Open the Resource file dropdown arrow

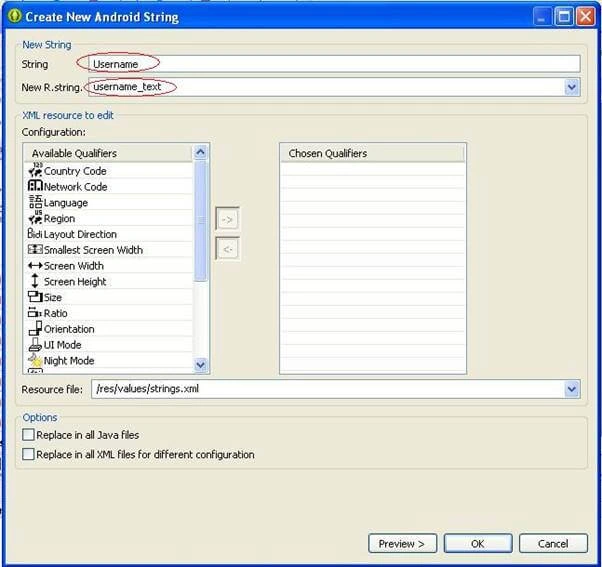coord(572,389)
